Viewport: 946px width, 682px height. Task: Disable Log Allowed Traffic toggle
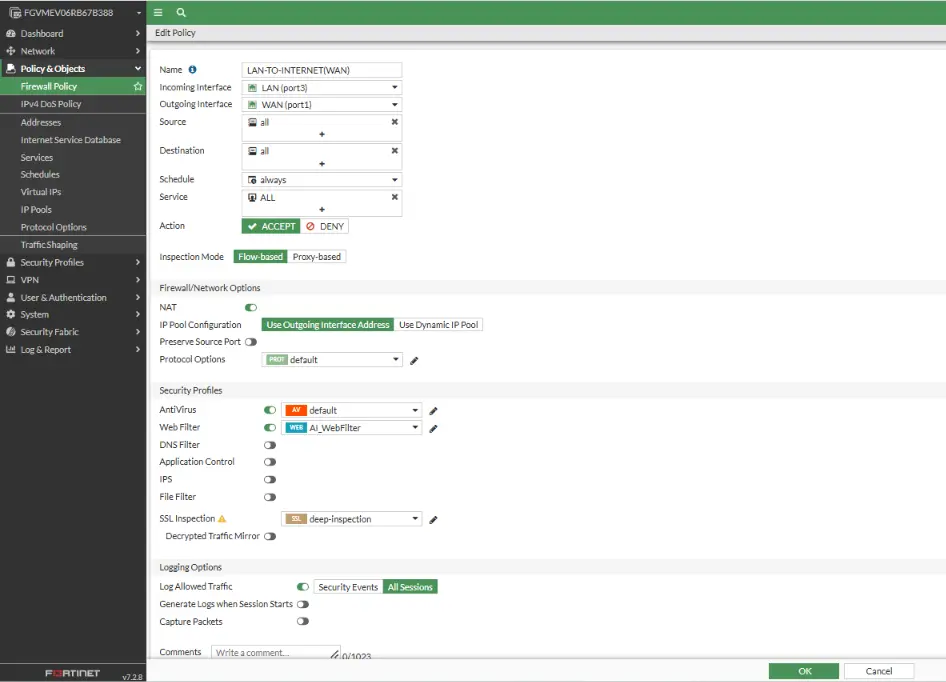(x=303, y=587)
